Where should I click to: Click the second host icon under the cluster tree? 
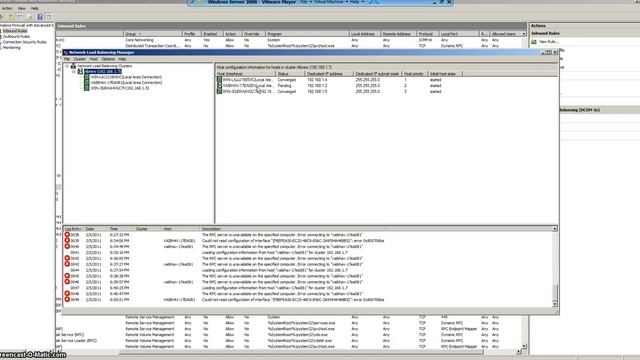(87, 82)
